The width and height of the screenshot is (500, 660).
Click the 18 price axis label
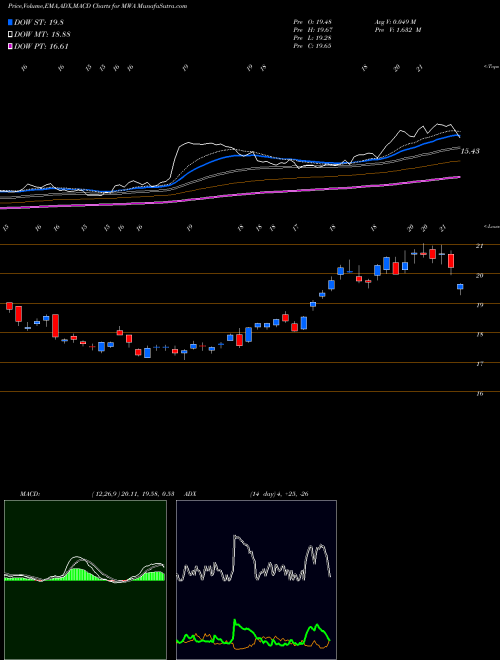click(x=479, y=335)
